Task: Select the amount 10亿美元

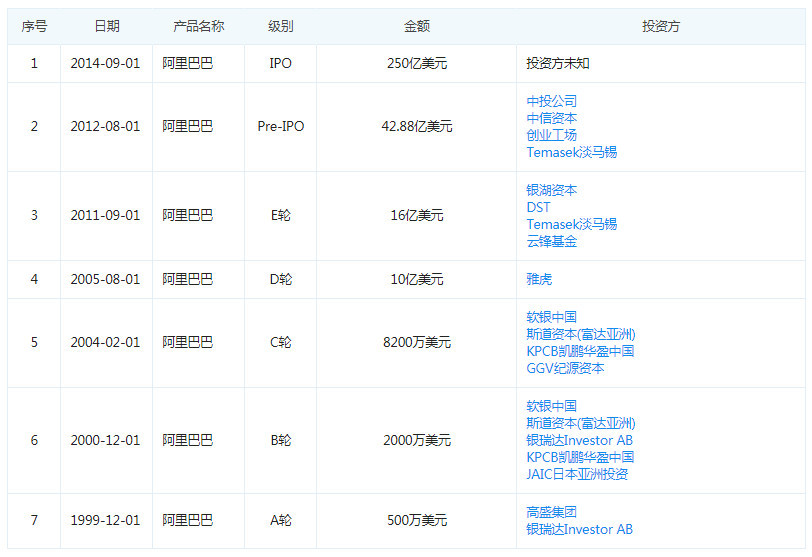Action: (417, 279)
